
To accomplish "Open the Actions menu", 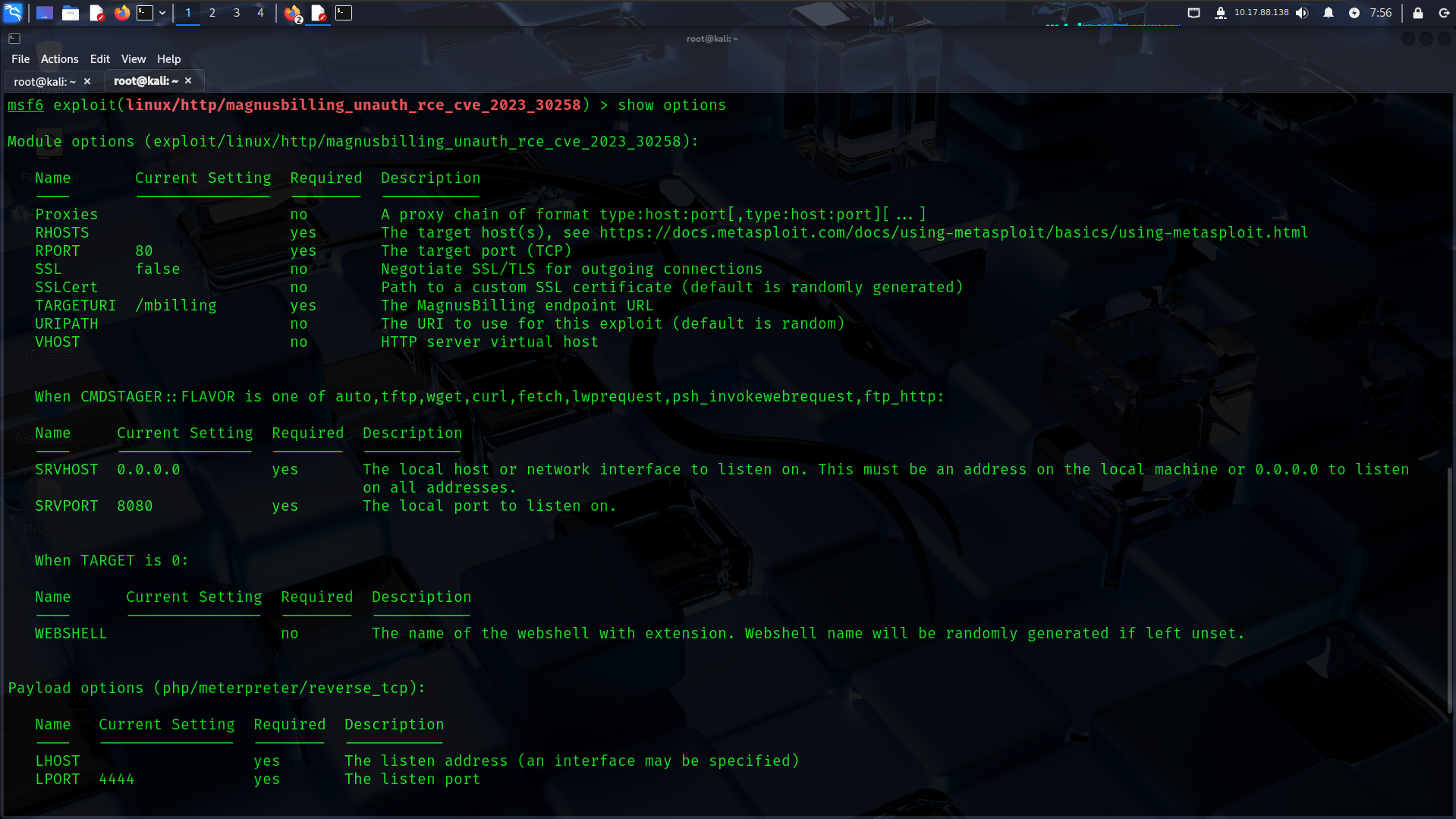I will pos(60,59).
